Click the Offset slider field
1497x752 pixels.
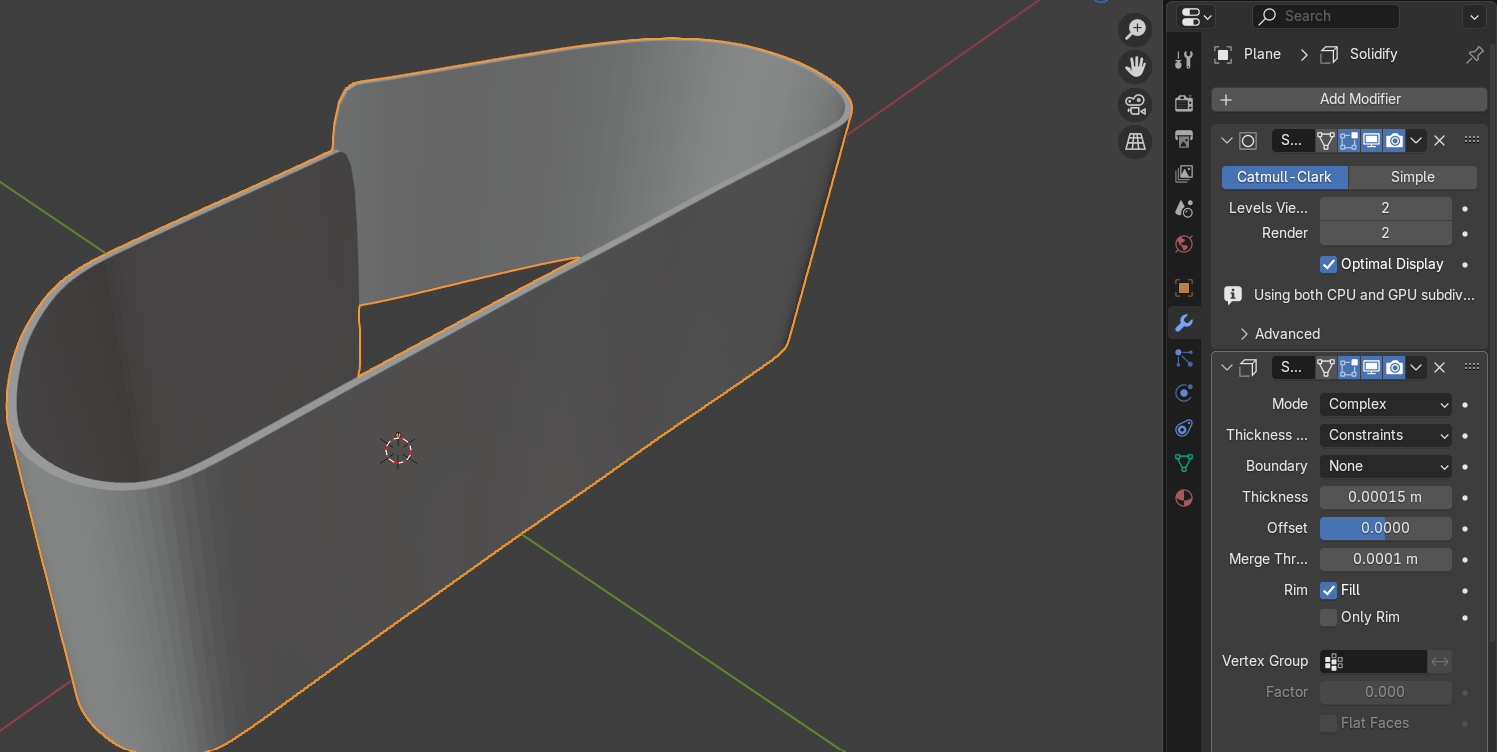1385,528
